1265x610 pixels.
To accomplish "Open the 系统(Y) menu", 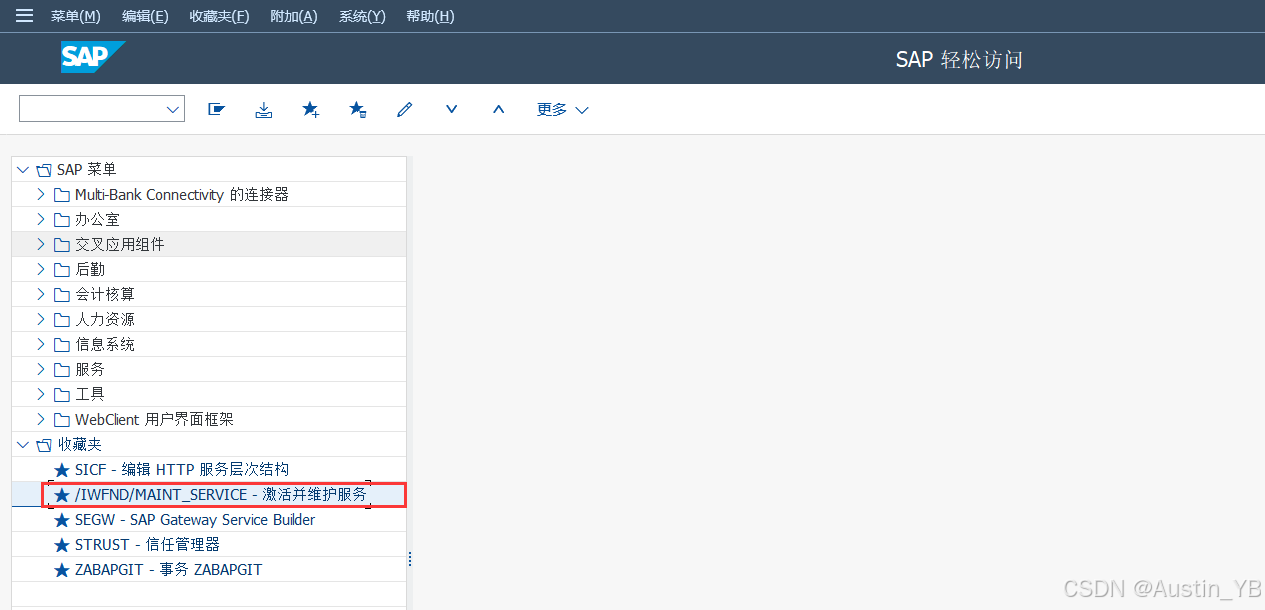I will (x=362, y=16).
